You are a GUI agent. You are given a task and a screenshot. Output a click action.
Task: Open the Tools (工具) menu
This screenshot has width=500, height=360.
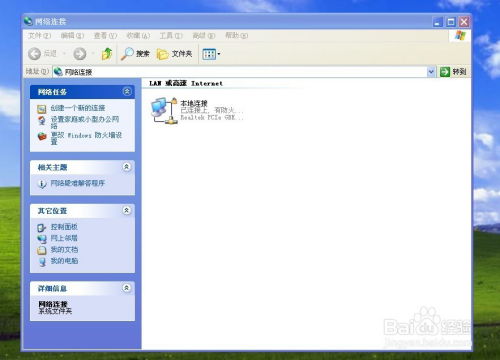(x=171, y=35)
